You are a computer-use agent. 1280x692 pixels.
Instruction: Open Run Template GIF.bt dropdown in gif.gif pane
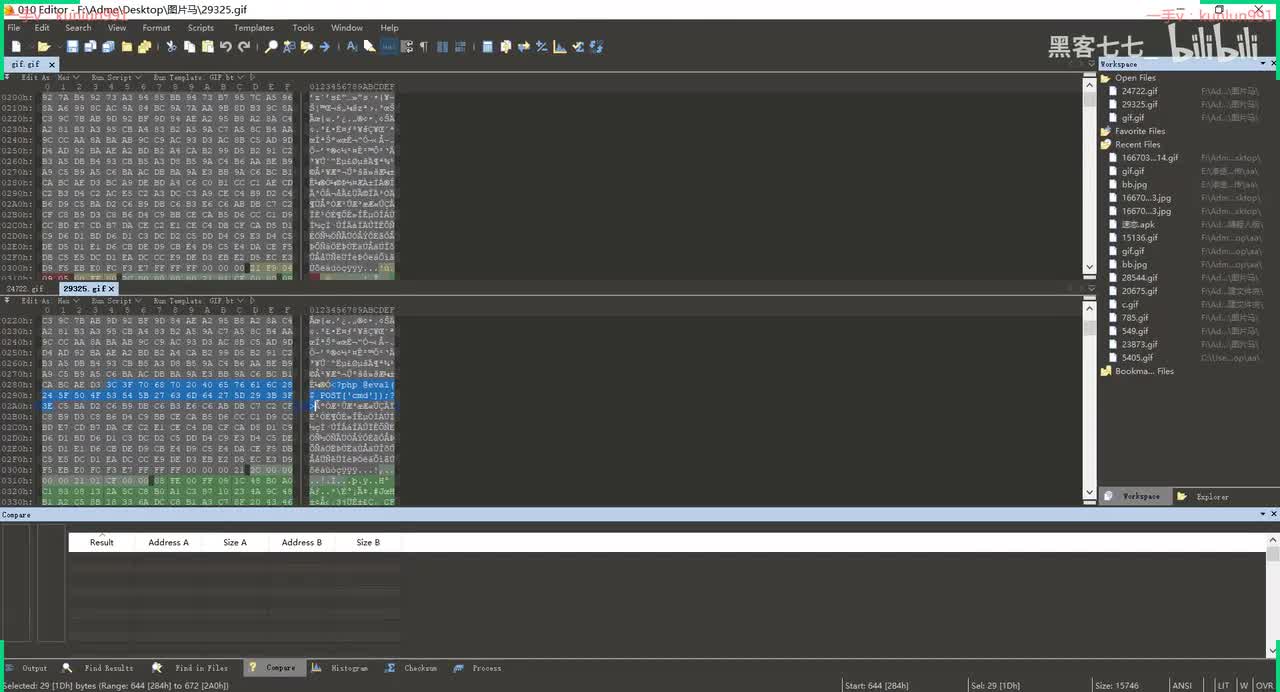(199, 76)
